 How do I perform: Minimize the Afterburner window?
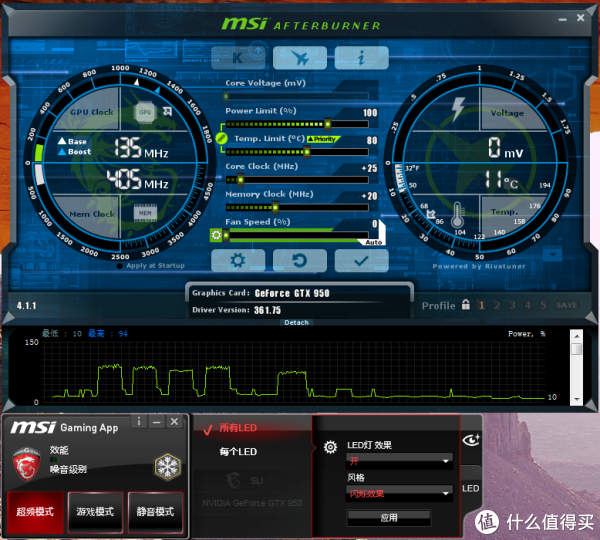(x=562, y=19)
